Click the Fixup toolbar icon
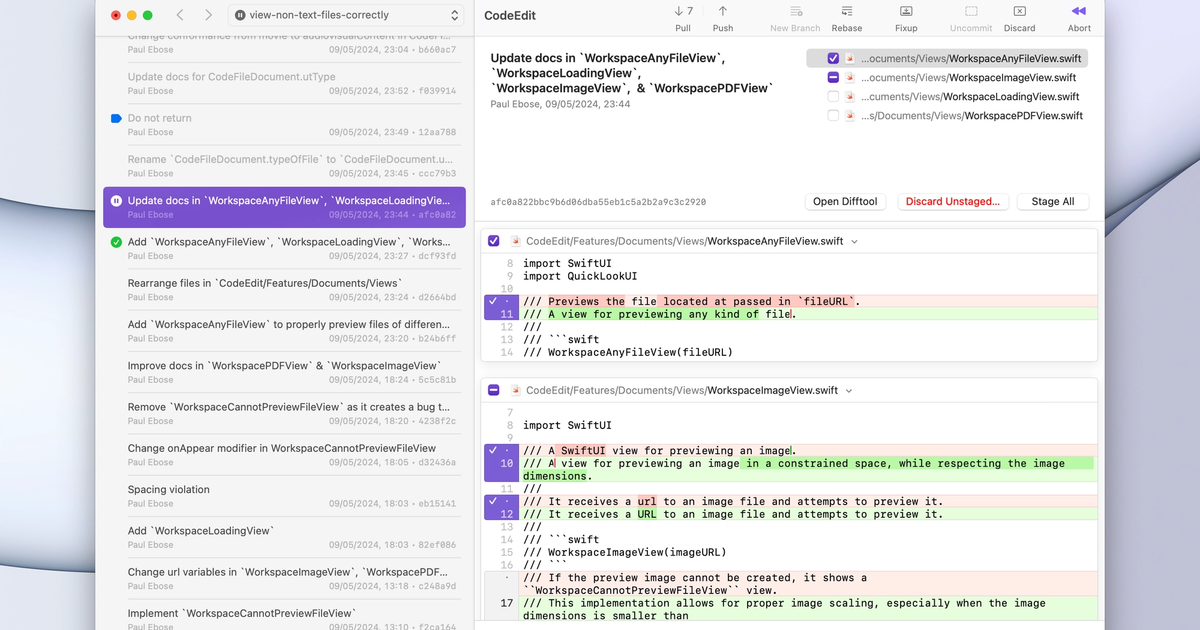 (x=906, y=12)
